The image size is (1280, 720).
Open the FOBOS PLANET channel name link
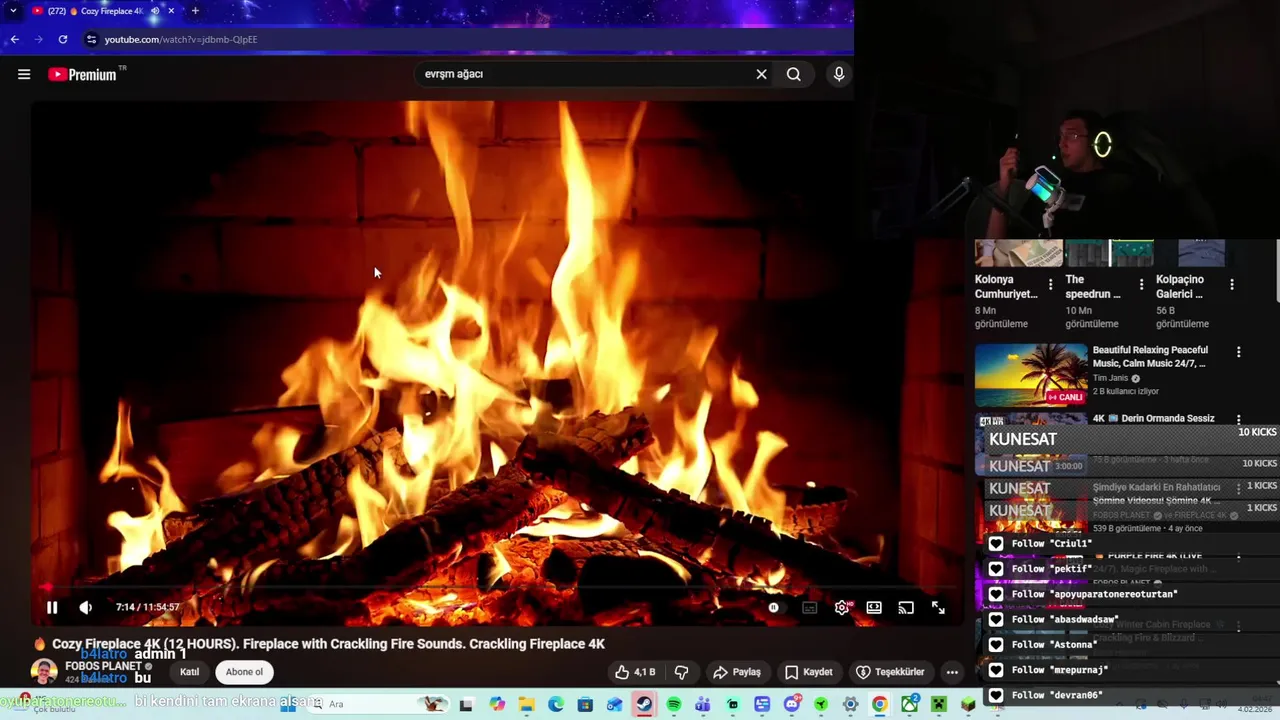click(x=103, y=666)
